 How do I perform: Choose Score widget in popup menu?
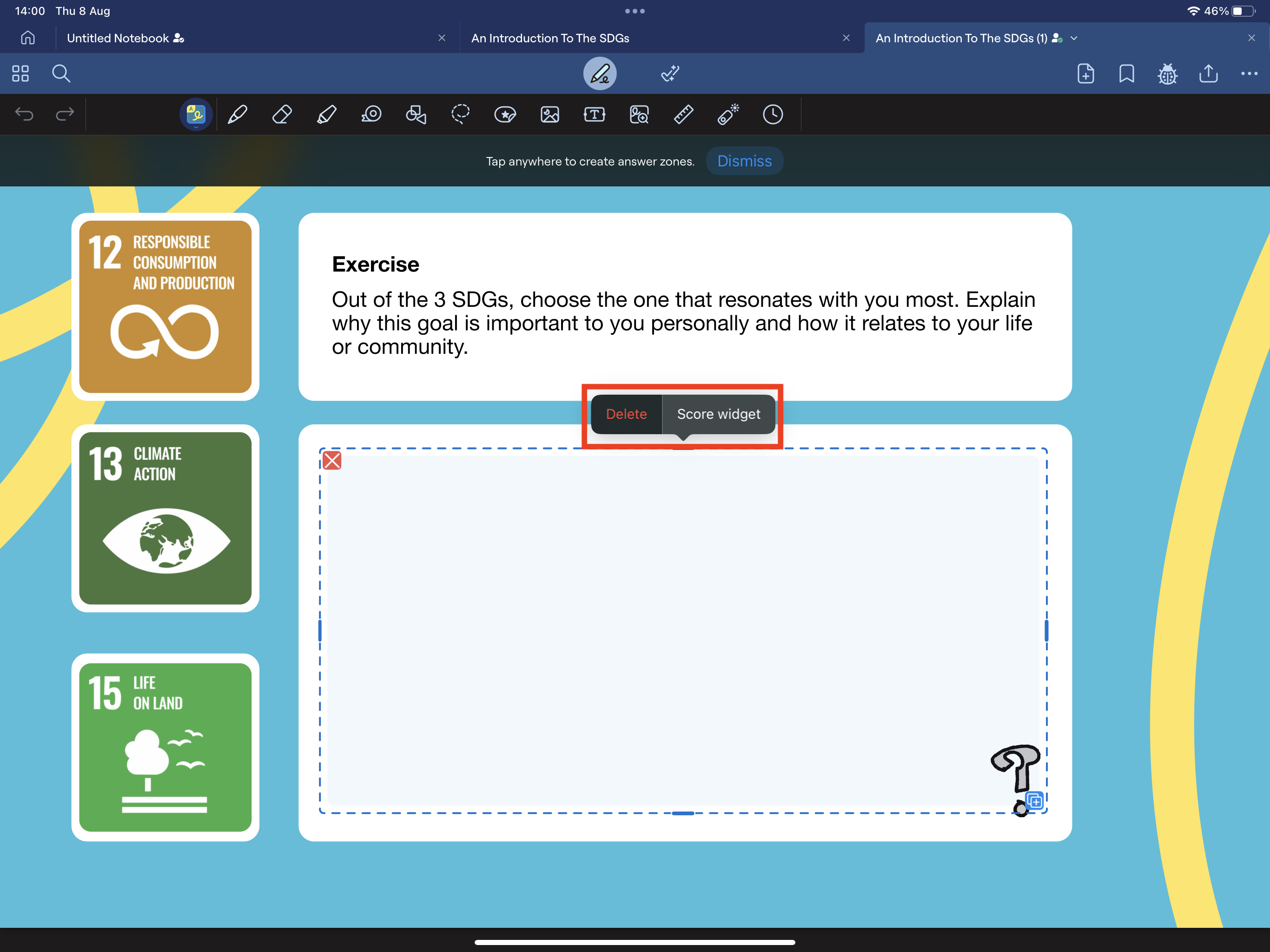[718, 414]
